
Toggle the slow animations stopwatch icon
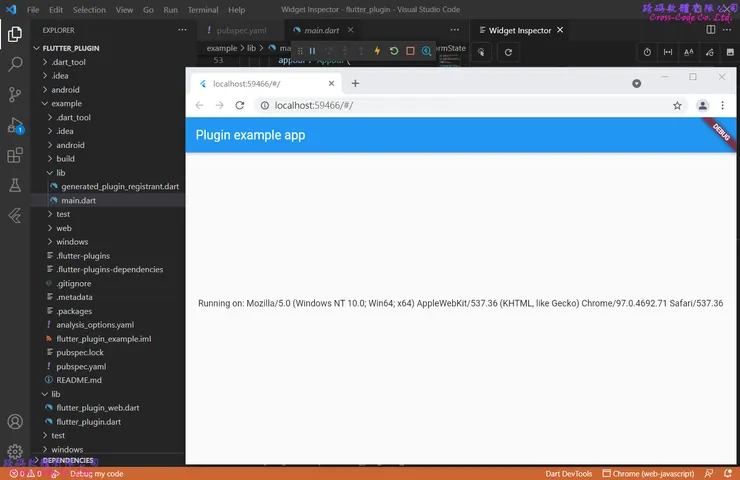647,52
